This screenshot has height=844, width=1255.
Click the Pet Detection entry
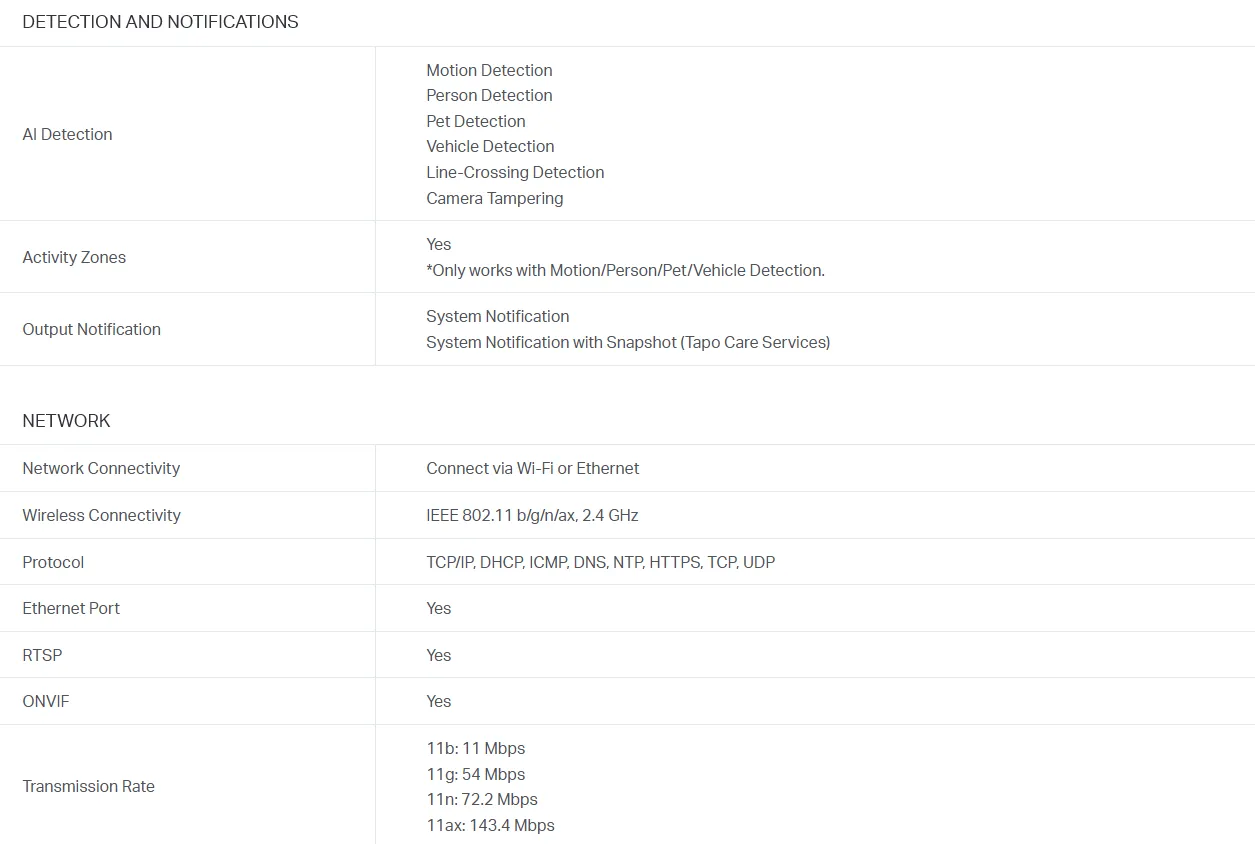(476, 121)
